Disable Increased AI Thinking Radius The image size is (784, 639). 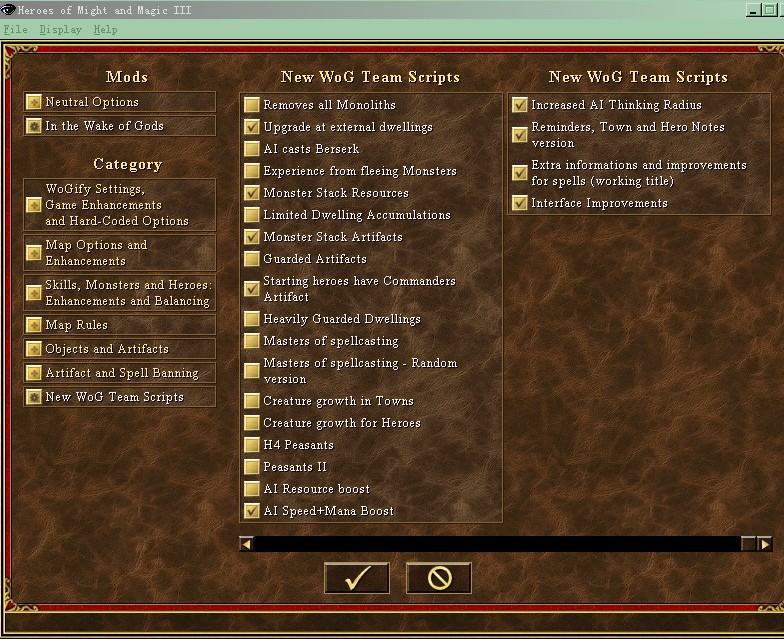tap(519, 105)
